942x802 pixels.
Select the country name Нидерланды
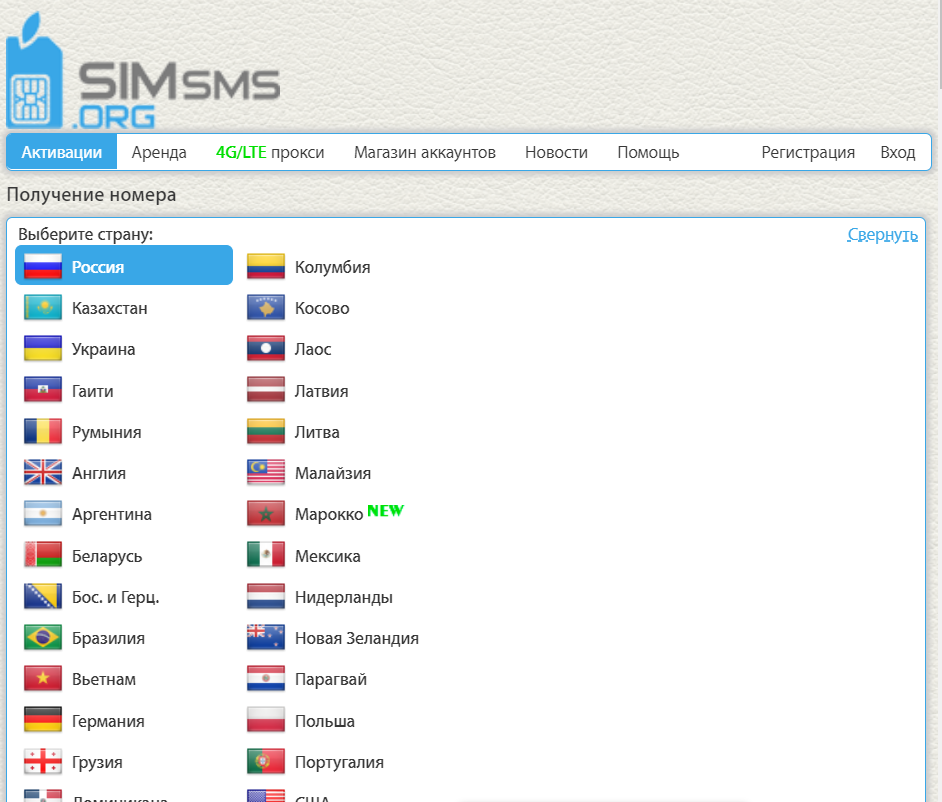(344, 598)
